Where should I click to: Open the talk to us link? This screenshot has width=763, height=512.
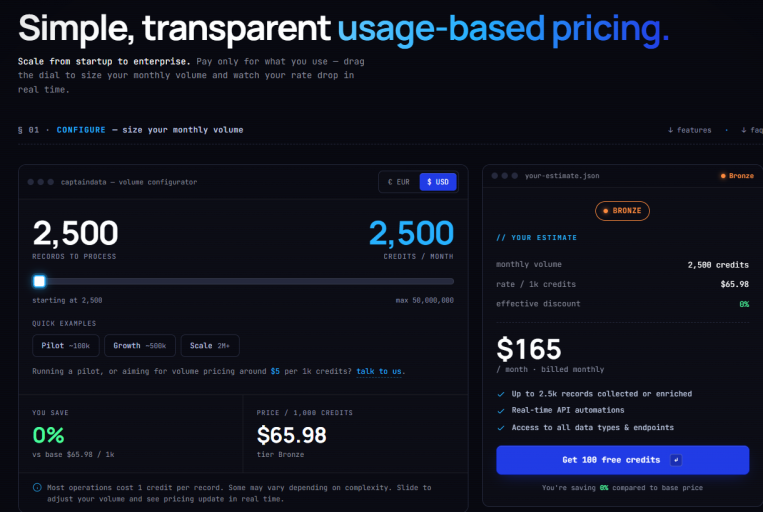[x=379, y=371]
